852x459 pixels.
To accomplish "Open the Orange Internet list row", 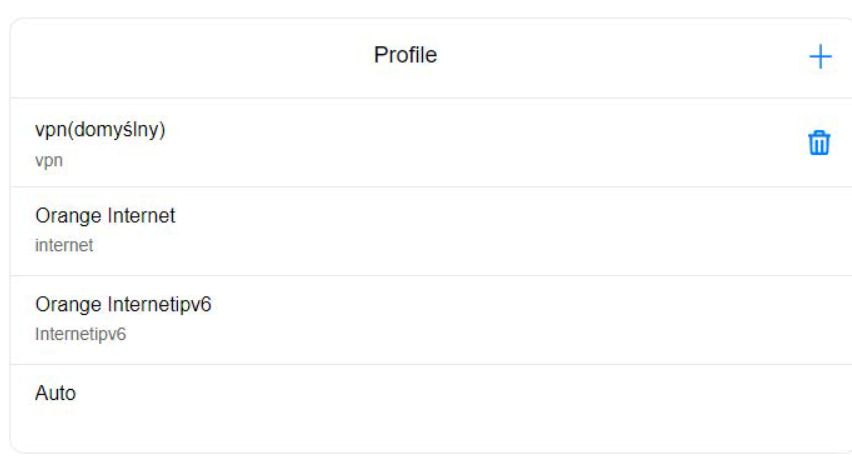I will pyautogui.click(x=400, y=231).
